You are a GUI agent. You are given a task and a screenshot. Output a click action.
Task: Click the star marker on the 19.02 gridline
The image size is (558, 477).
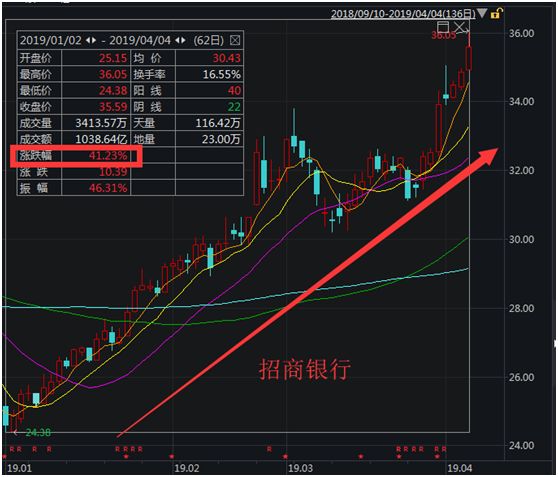(172, 456)
